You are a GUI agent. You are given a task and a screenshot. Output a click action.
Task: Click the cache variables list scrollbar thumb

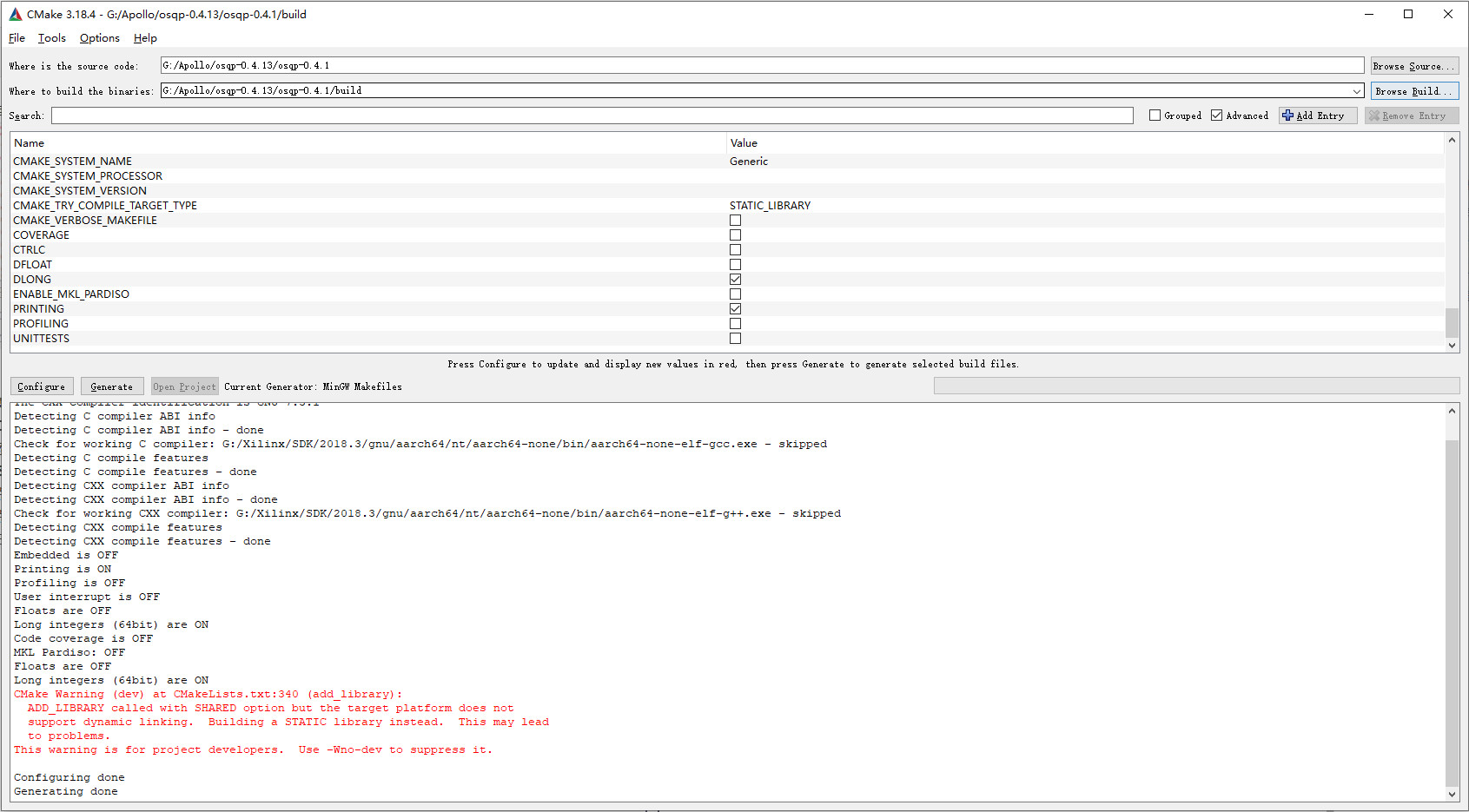tap(1452, 323)
